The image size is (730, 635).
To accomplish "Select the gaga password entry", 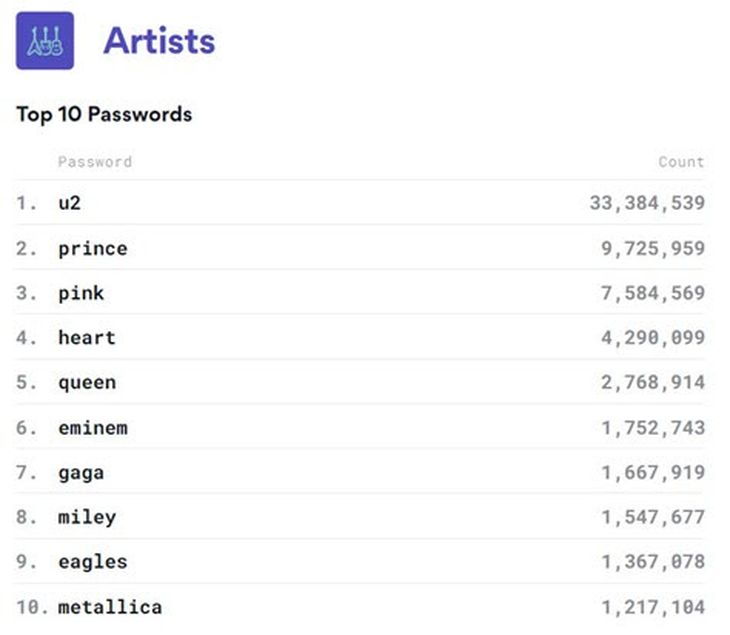I will coord(81,472).
